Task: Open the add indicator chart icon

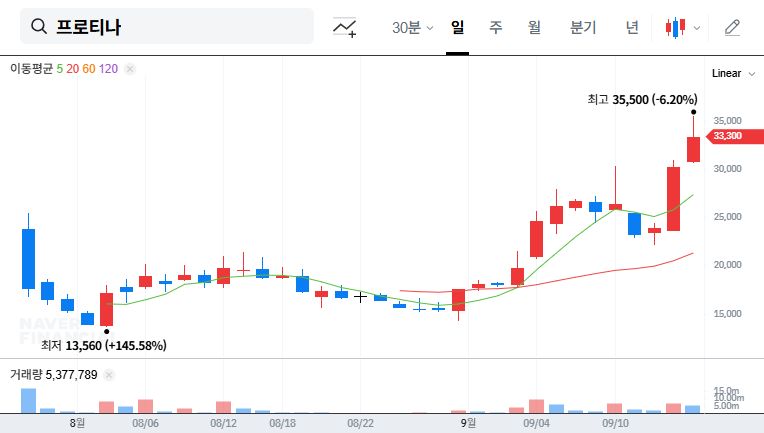Action: pyautogui.click(x=344, y=27)
